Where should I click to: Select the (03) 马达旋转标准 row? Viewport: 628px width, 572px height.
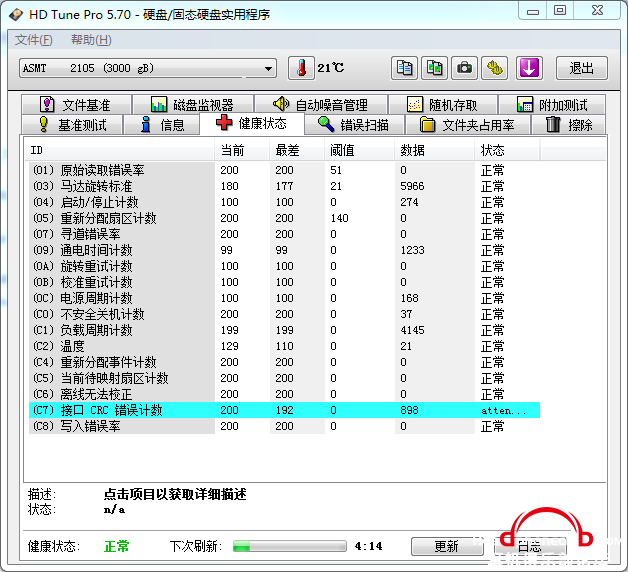coord(284,186)
